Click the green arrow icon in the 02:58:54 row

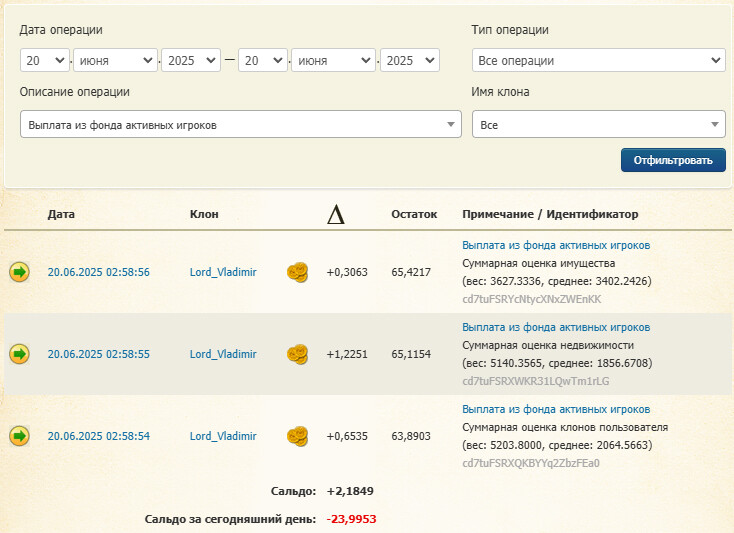[x=19, y=436]
